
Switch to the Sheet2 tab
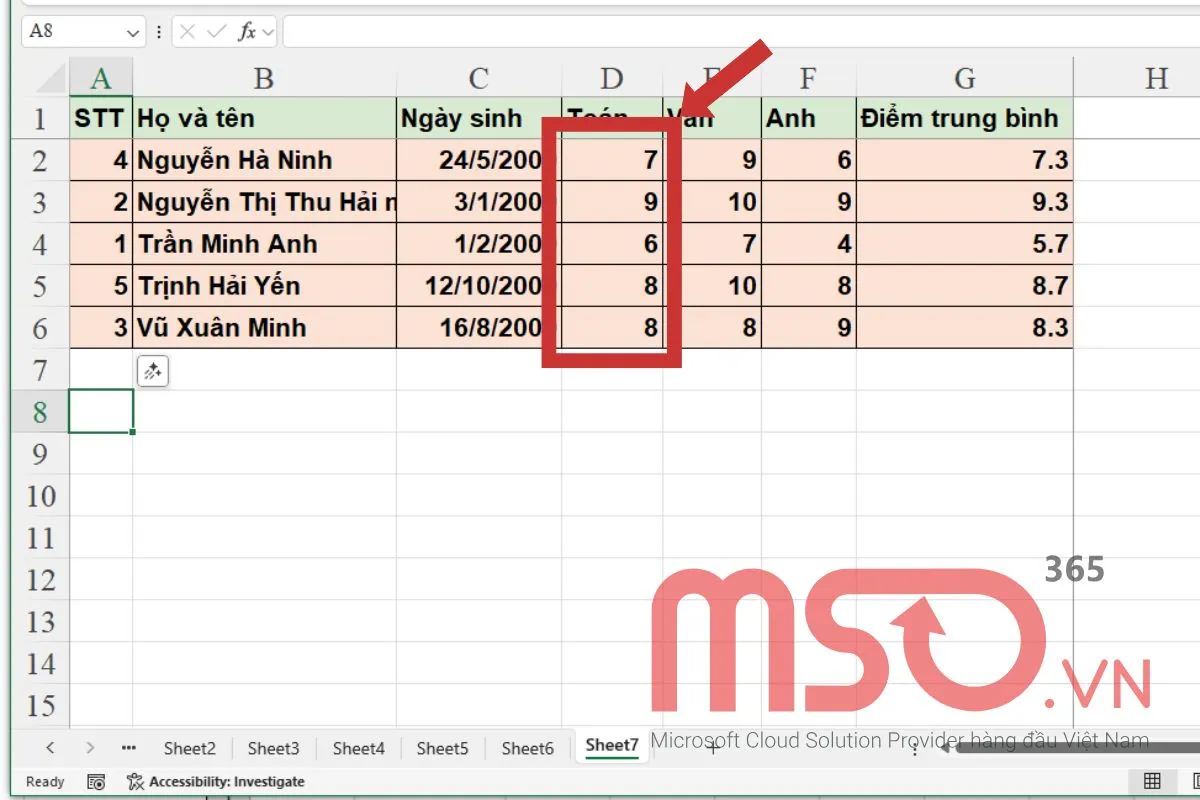[x=190, y=748]
